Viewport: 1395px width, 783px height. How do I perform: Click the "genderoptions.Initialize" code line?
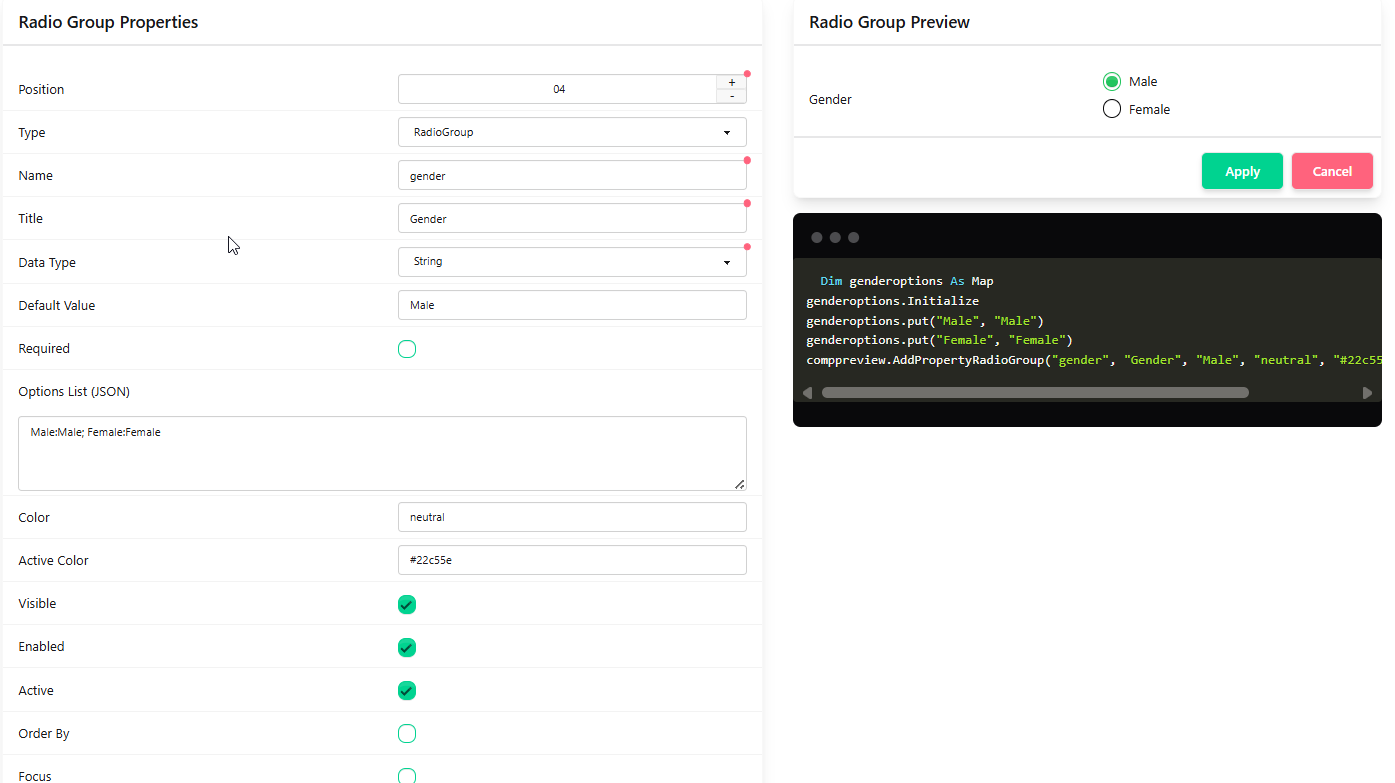pos(892,301)
